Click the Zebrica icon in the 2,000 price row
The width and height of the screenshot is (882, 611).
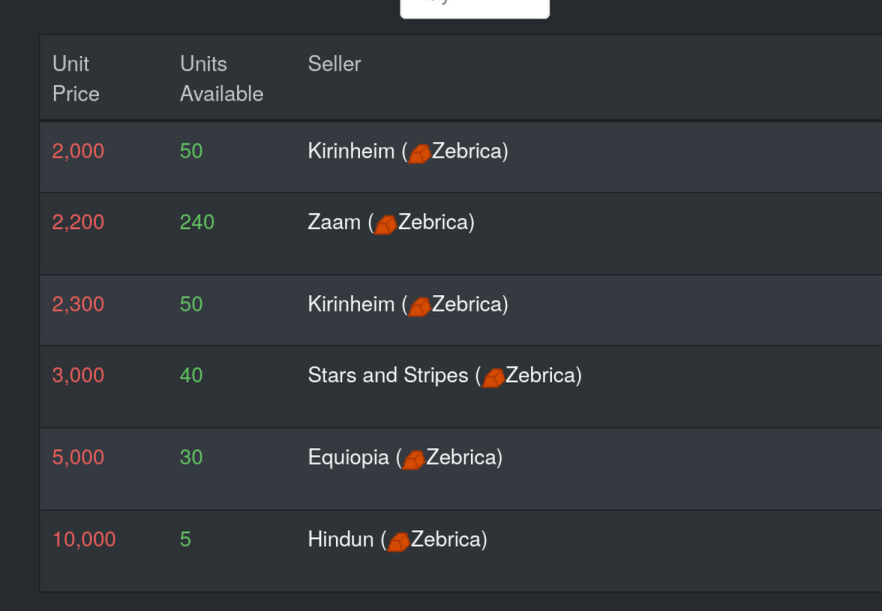(420, 154)
